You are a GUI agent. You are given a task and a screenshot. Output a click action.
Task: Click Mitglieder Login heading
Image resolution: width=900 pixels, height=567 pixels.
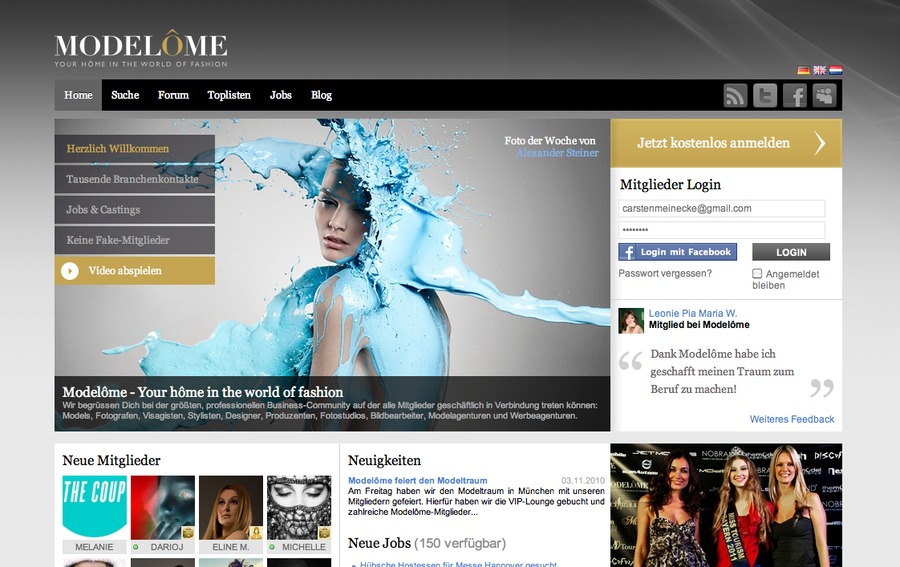[670, 185]
